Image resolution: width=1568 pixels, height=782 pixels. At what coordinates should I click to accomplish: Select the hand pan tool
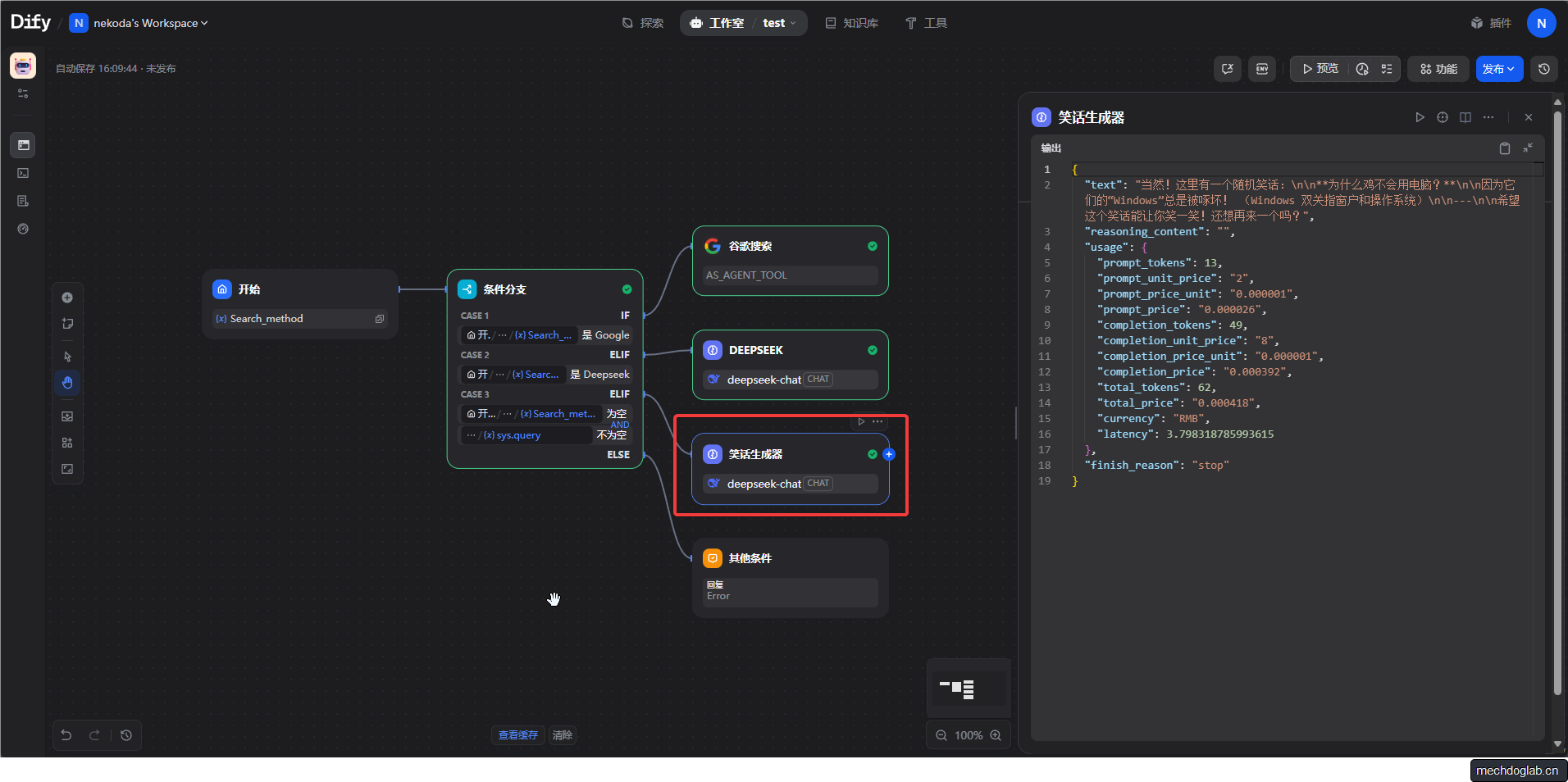(x=67, y=383)
